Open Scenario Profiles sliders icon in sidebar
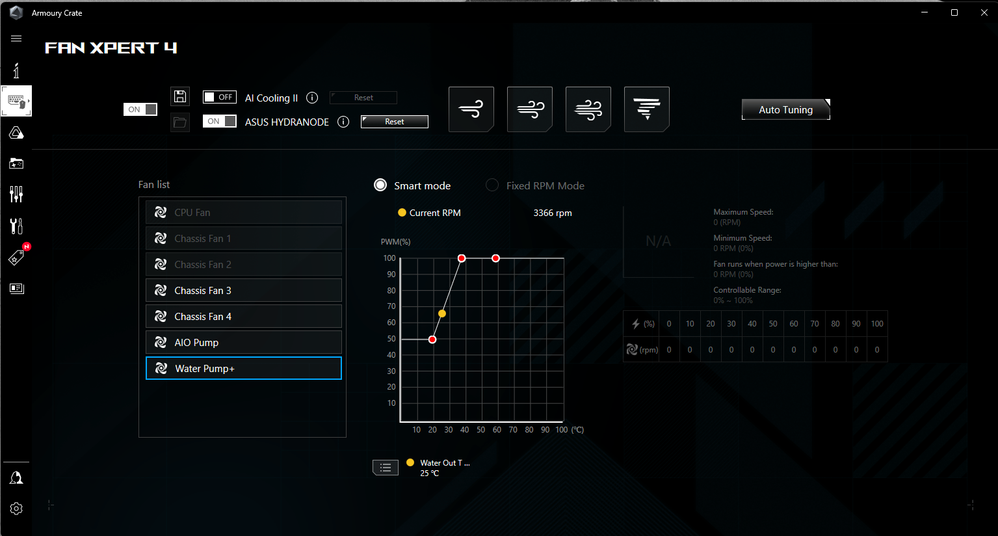Viewport: 998px width, 536px height. coord(16,194)
